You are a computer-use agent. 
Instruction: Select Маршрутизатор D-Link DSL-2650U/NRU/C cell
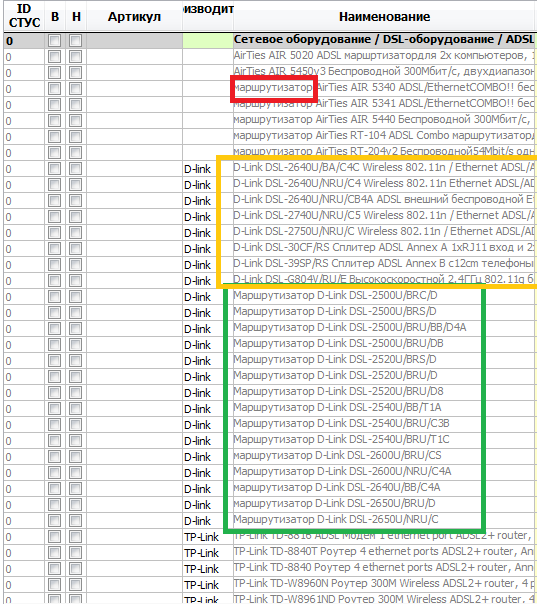coord(384,520)
